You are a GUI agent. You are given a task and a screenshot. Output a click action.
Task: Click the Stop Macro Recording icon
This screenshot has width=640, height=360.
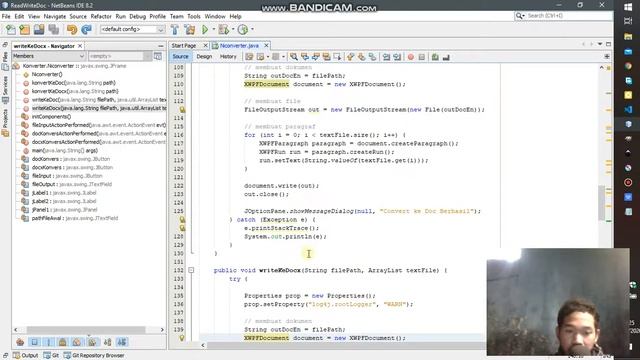point(422,57)
